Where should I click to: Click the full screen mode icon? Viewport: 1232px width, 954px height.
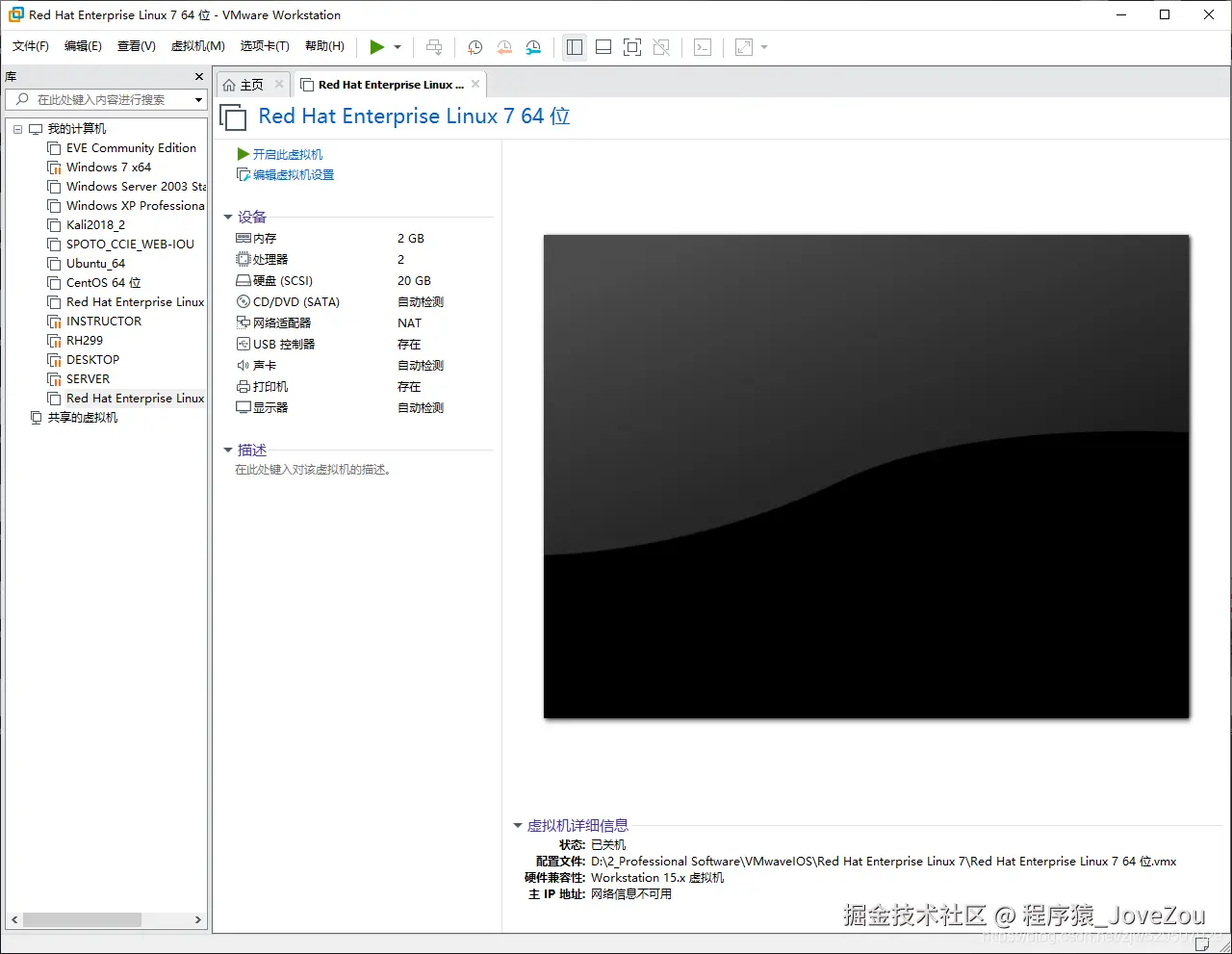[632, 47]
